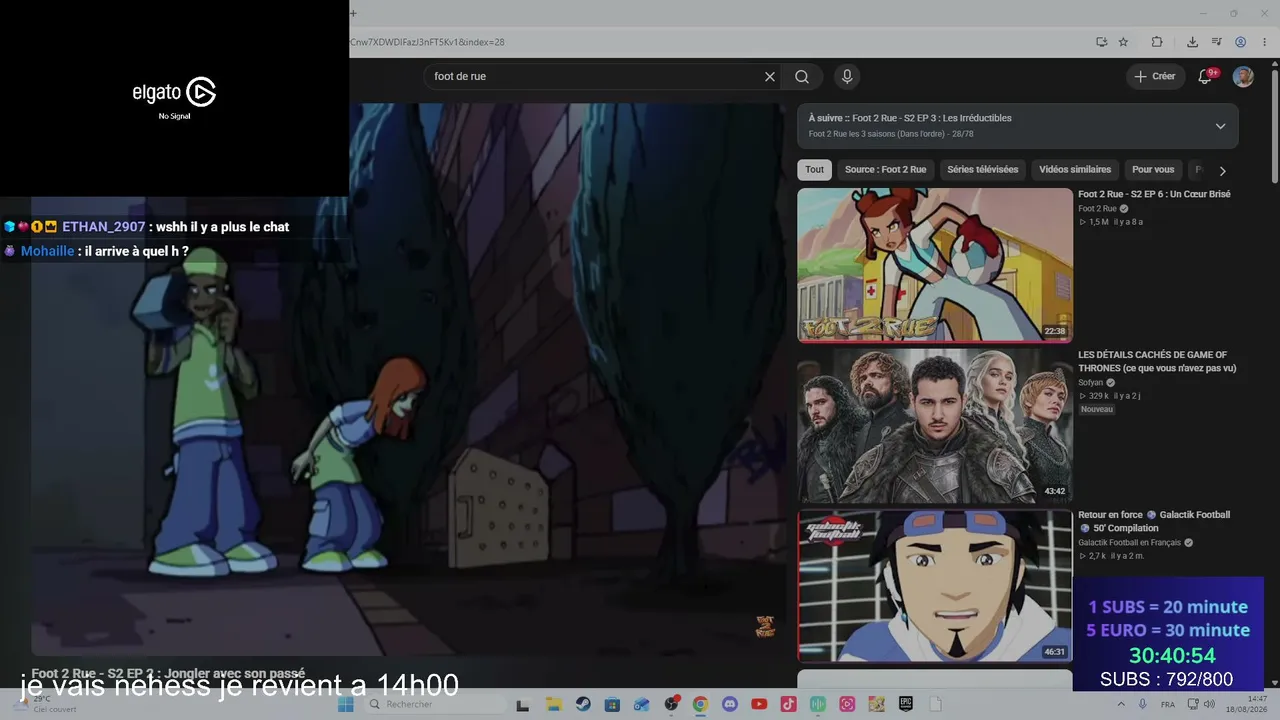Screen dimensions: 1280x720
Task: Start voice search with the microphone
Action: coord(847,77)
